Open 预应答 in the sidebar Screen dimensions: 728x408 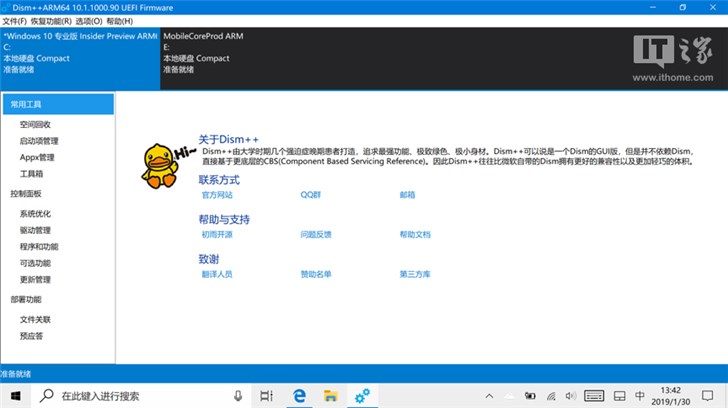click(x=31, y=336)
